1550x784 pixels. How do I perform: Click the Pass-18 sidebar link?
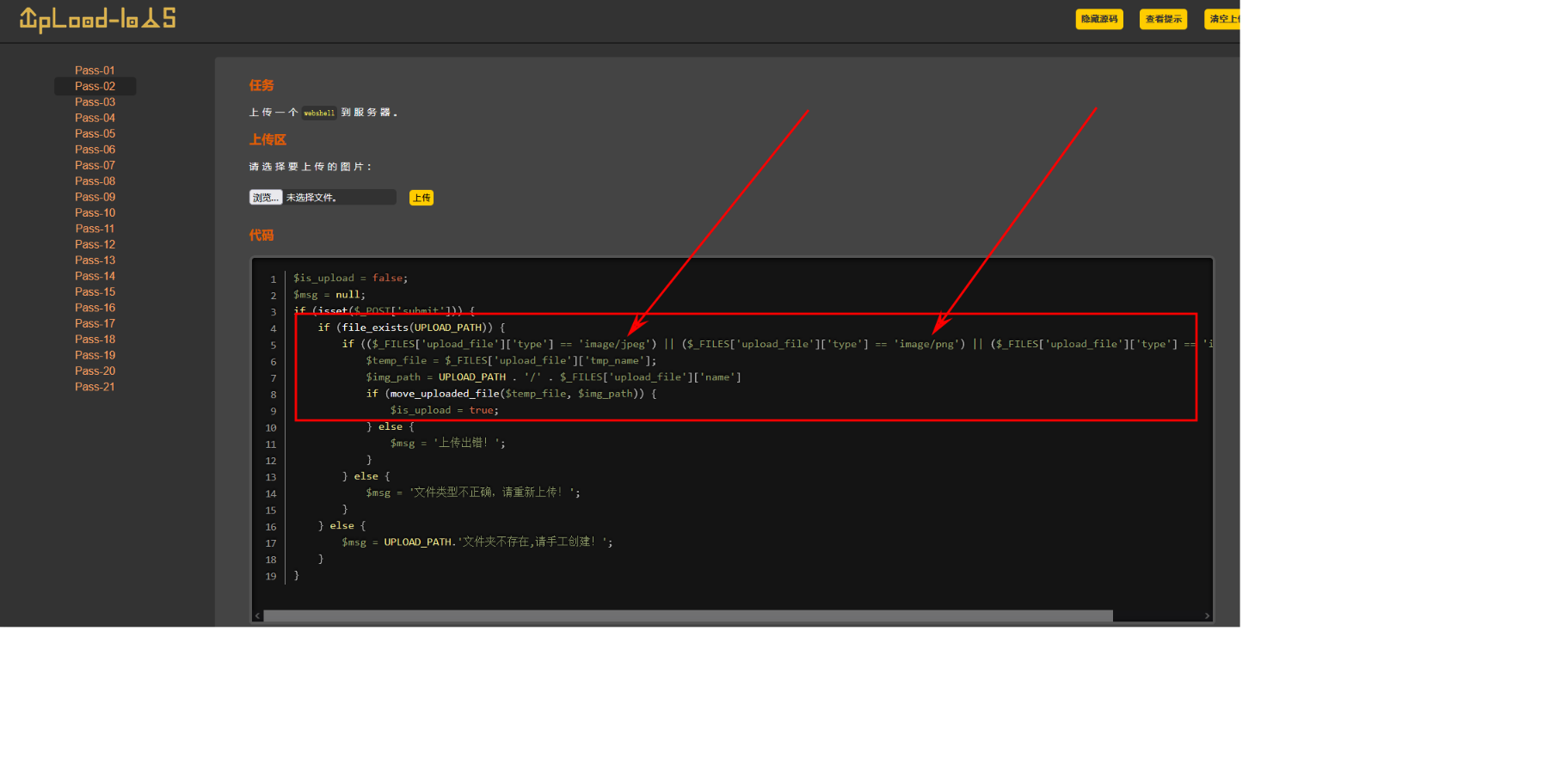tap(95, 340)
